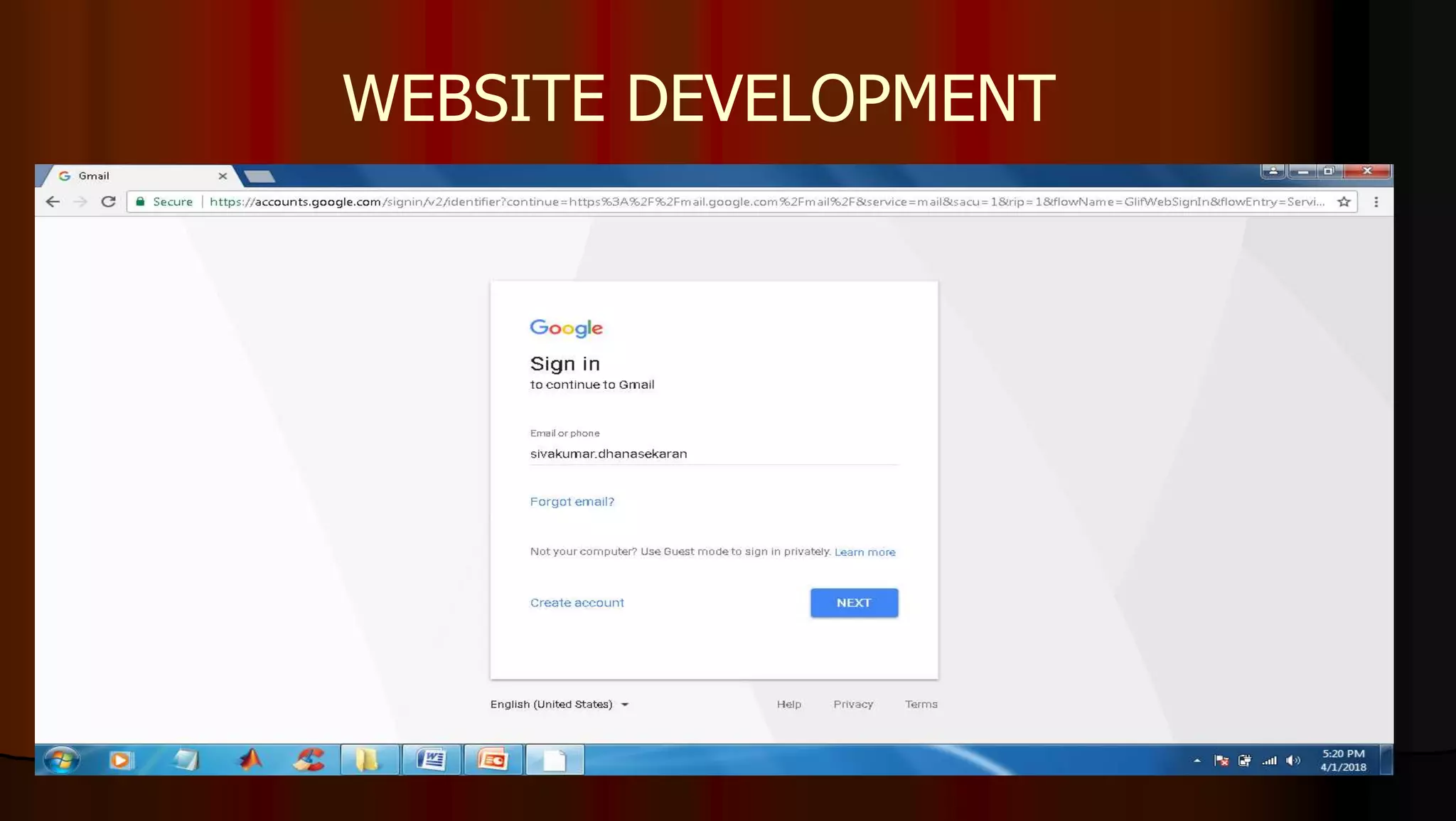Open the Terms footer link
The width and height of the screenshot is (1456, 821).
click(921, 704)
